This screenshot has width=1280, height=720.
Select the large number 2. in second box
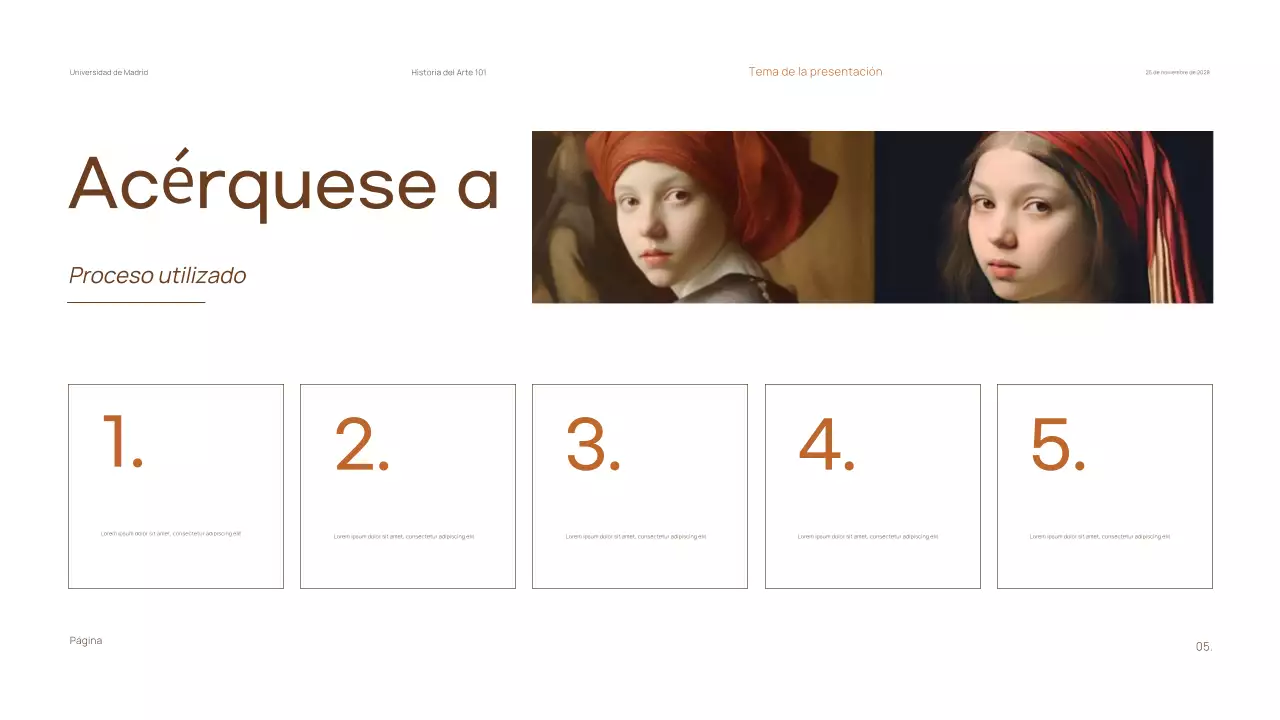[362, 445]
